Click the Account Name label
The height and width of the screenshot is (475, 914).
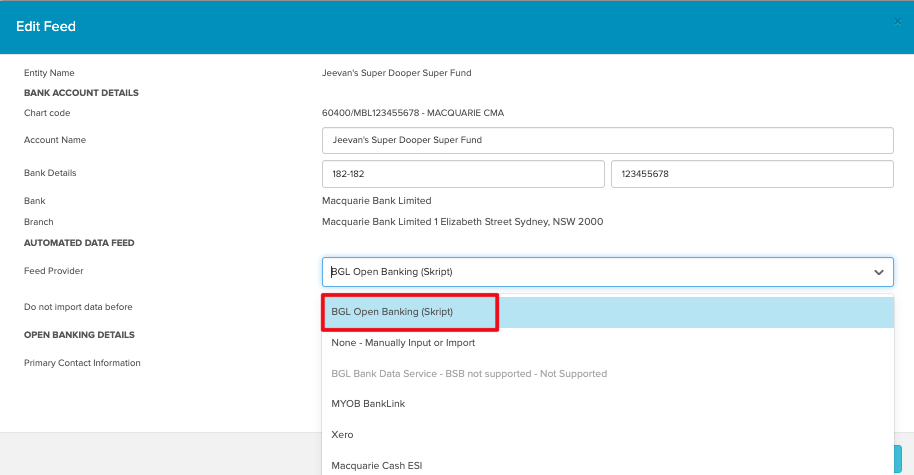[55, 140]
